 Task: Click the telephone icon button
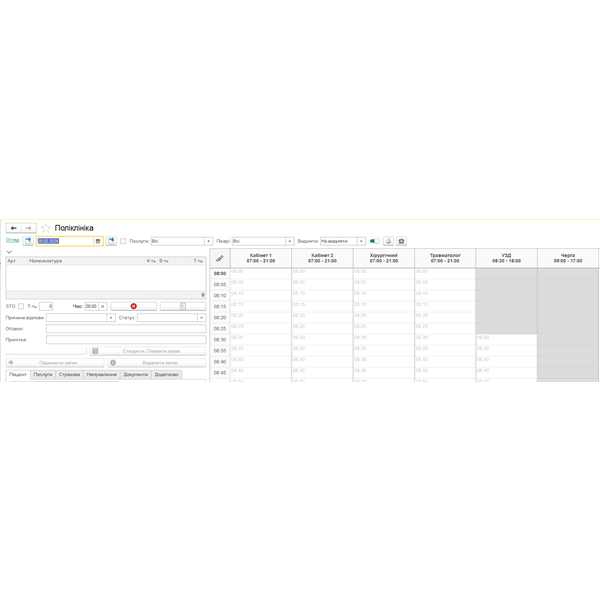401,241
